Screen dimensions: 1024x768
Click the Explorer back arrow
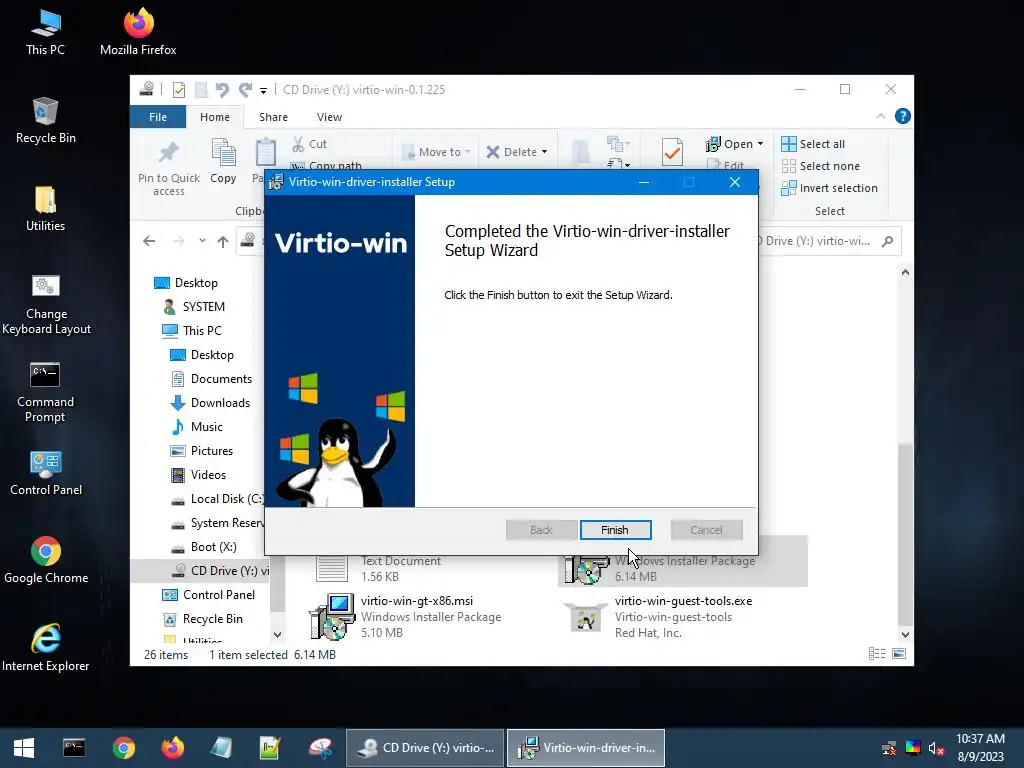[x=149, y=241]
